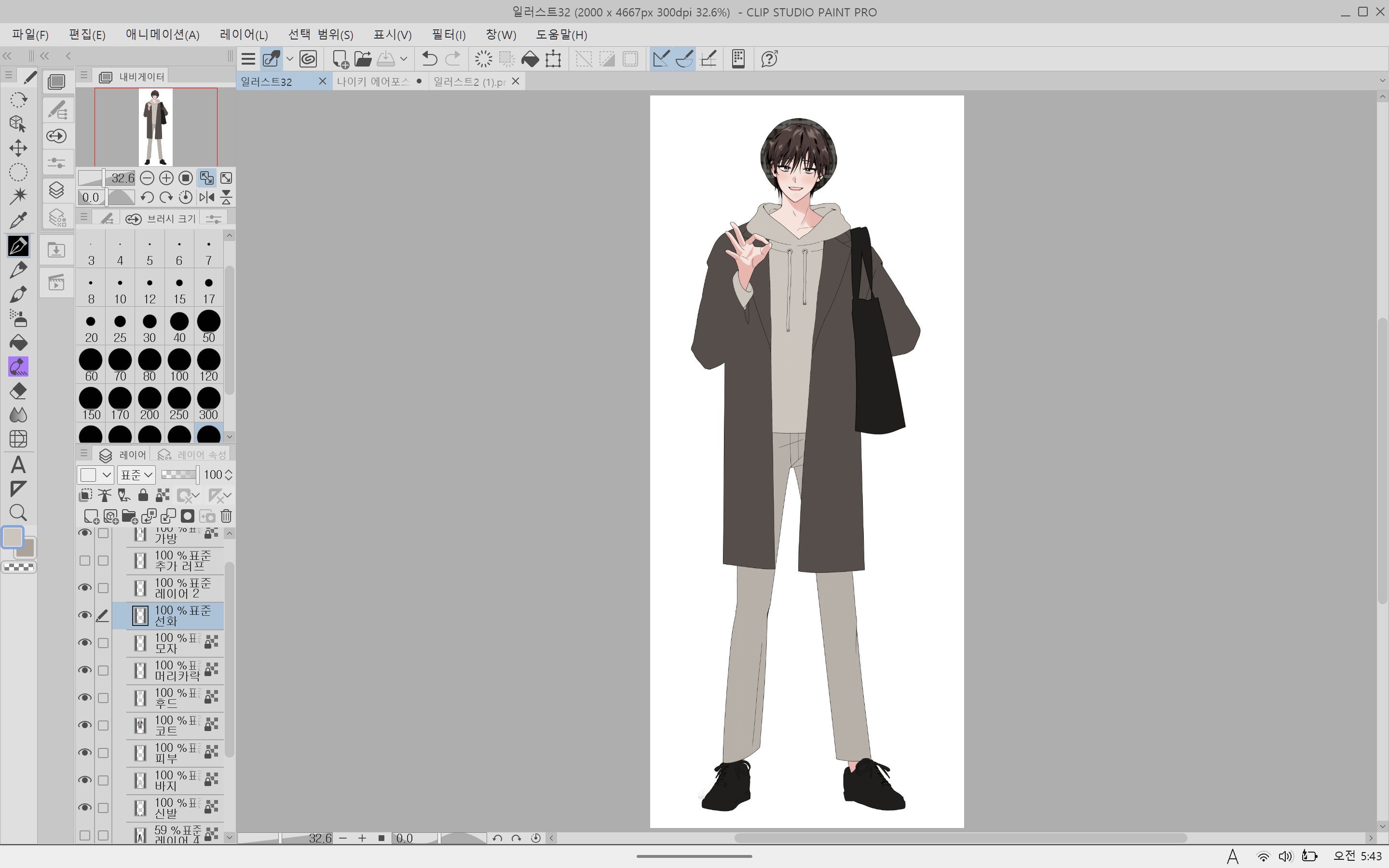Click the Undo arrow in toolbar
This screenshot has width=1389, height=868.
tap(429, 58)
